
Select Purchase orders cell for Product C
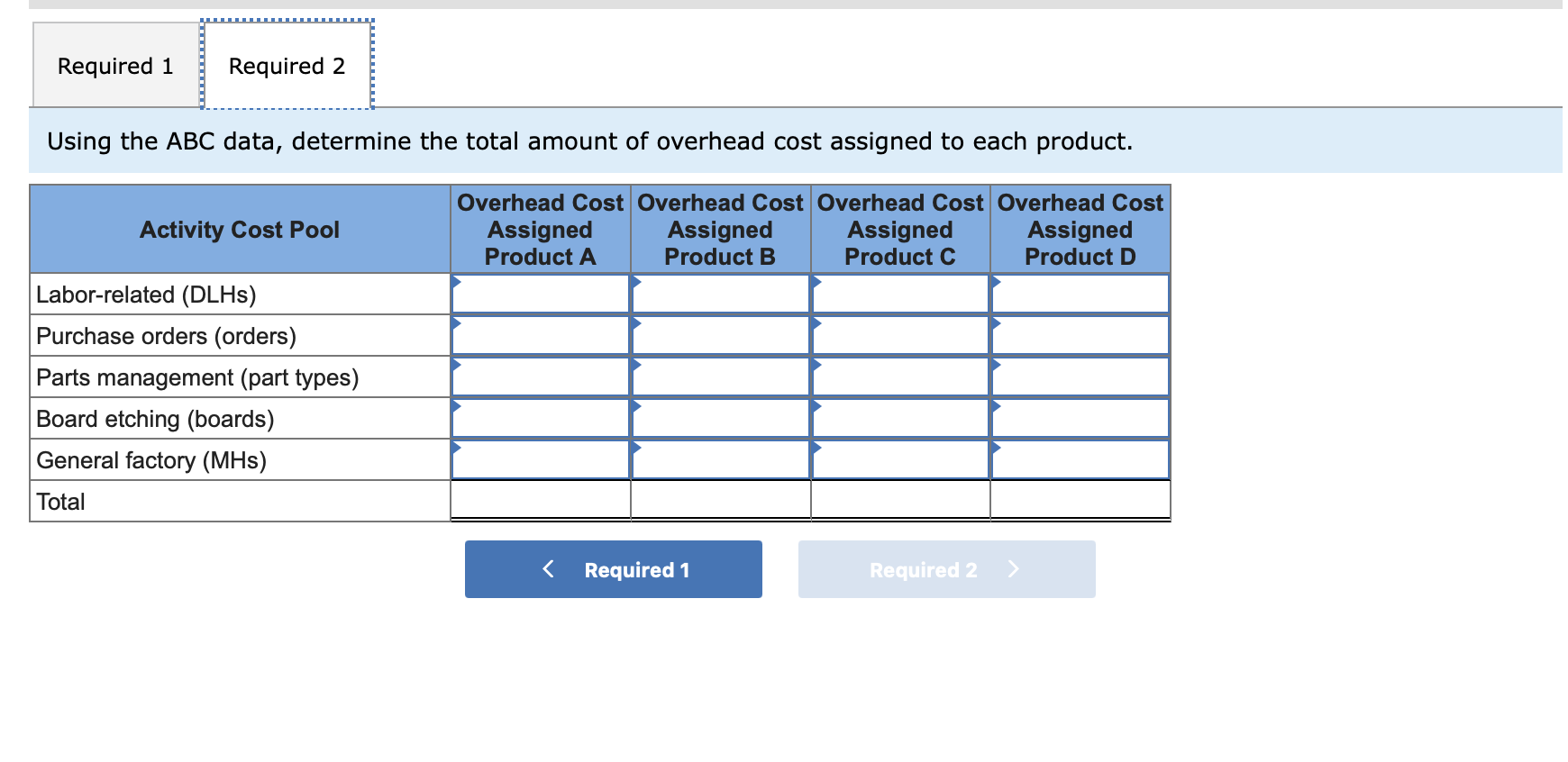(901, 335)
